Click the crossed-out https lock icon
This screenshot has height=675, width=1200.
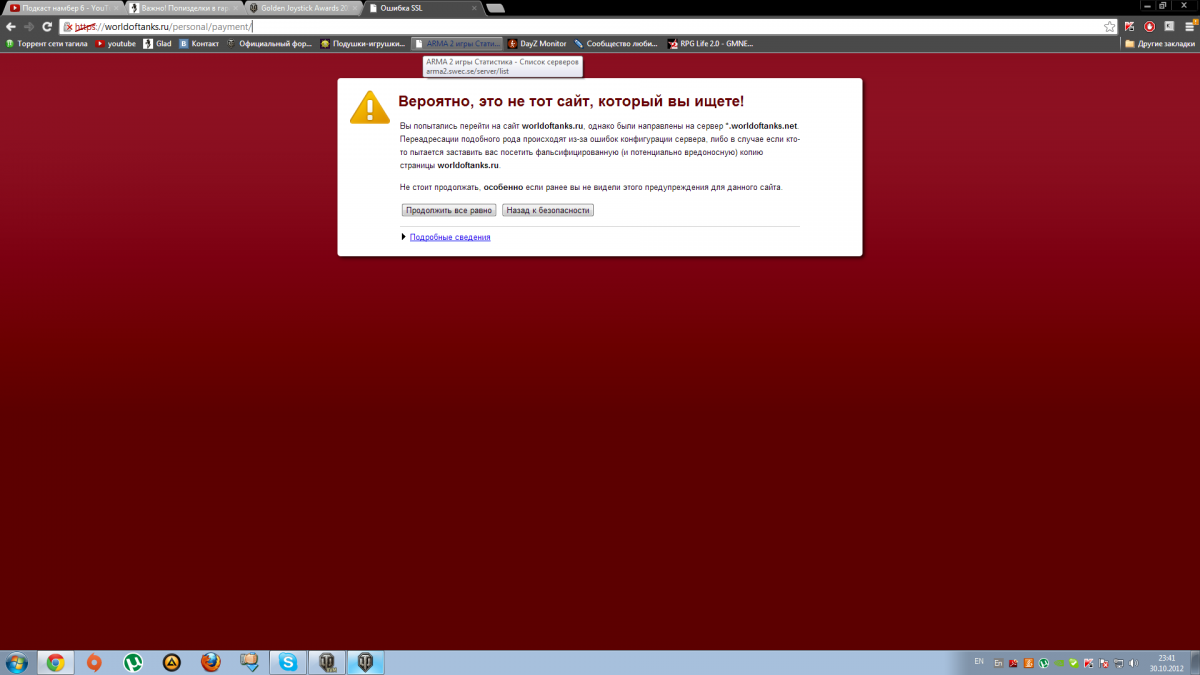[x=69, y=27]
